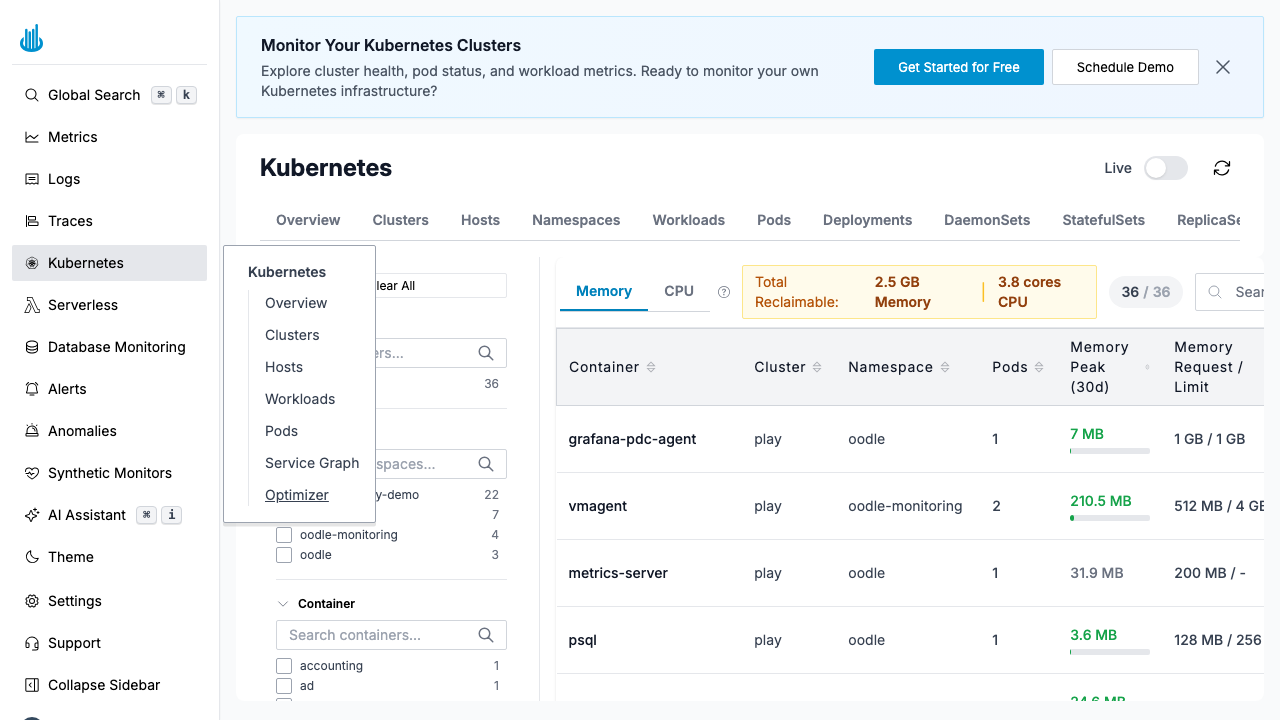This screenshot has width=1280, height=720.
Task: Switch to the CPU tab
Action: 679,291
